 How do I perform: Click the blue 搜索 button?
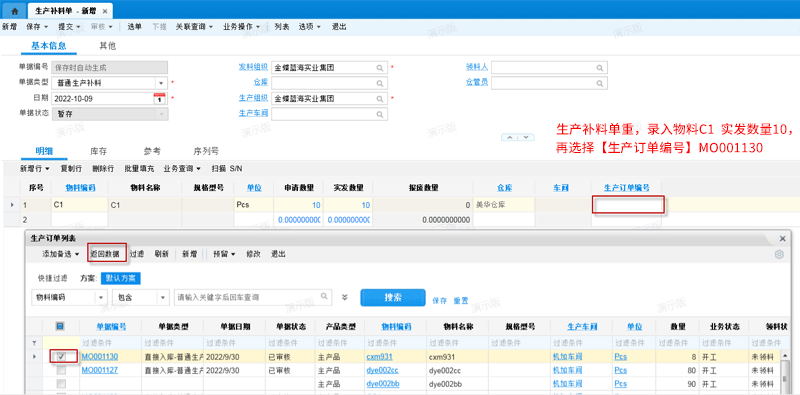click(x=393, y=298)
